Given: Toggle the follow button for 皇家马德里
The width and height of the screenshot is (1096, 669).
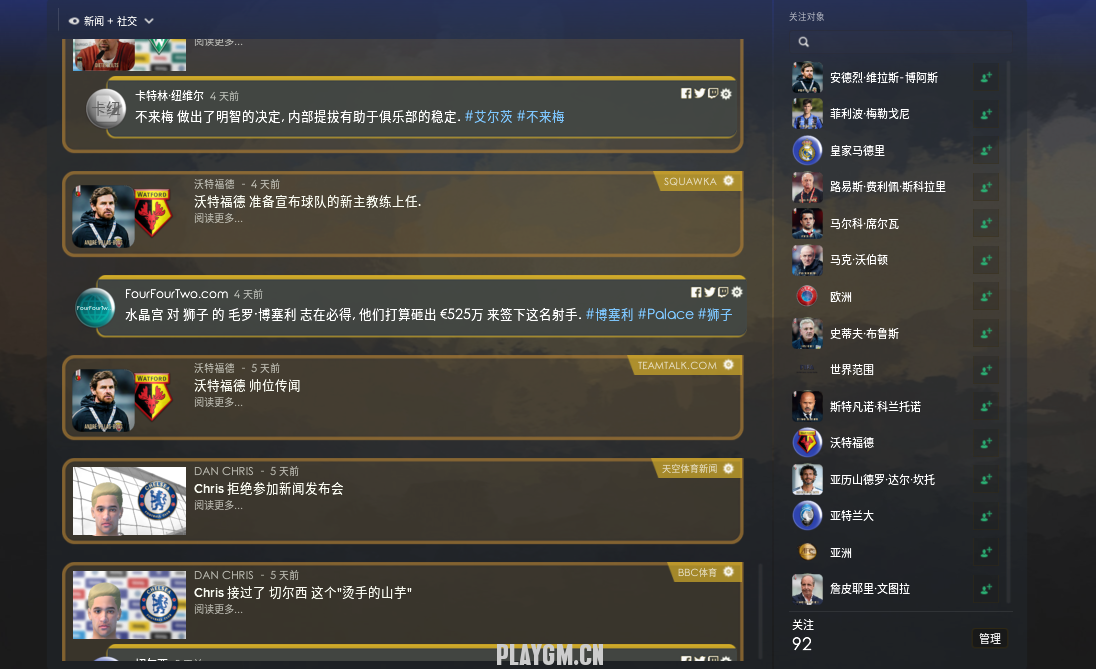Looking at the screenshot, I should point(986,150).
